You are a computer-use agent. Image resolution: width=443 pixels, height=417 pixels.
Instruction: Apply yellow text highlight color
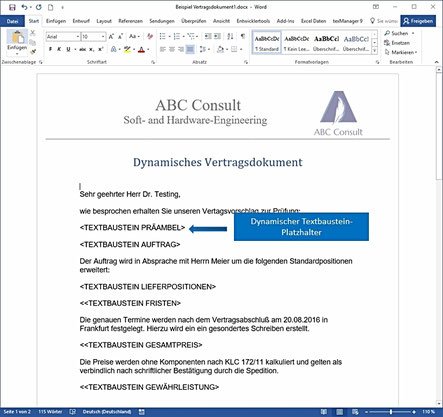point(127,50)
